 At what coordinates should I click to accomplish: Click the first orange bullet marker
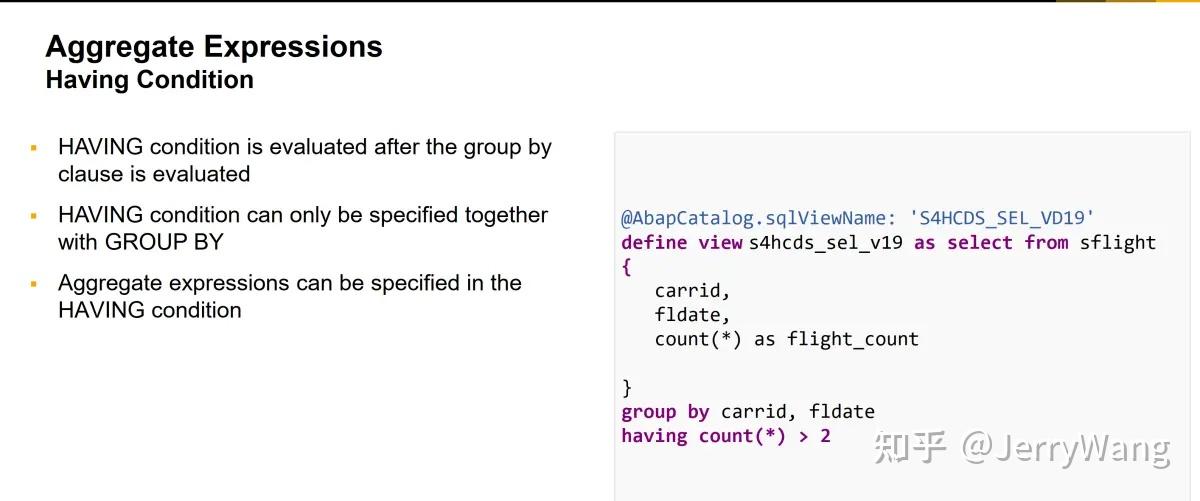click(x=34, y=148)
